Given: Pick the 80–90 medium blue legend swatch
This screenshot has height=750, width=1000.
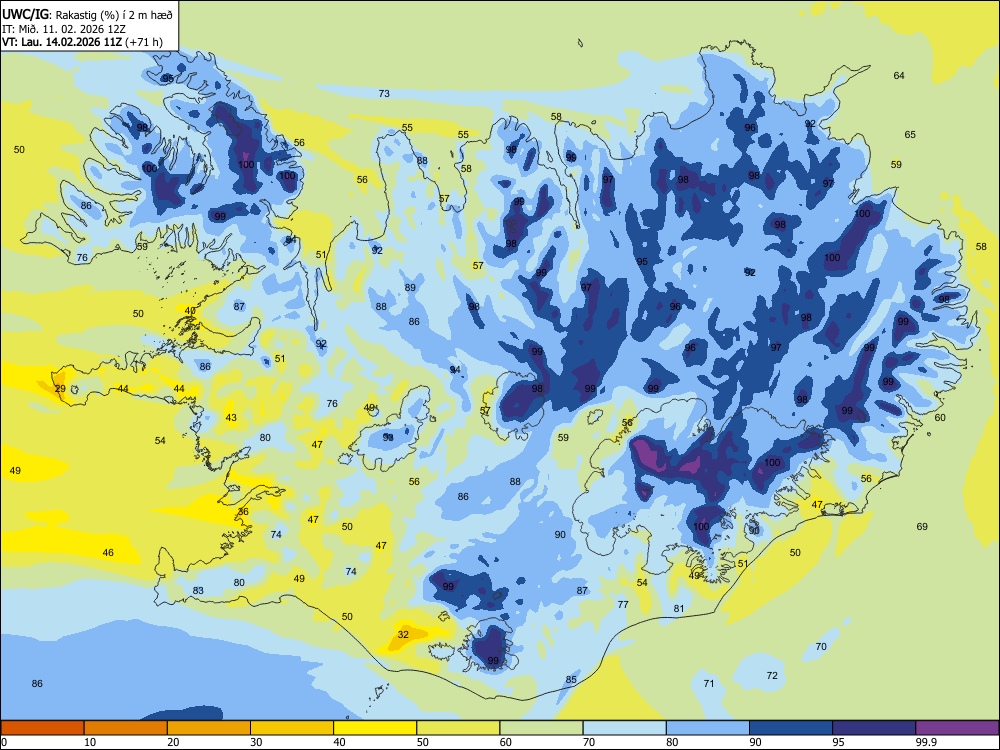Looking at the screenshot, I should (708, 728).
